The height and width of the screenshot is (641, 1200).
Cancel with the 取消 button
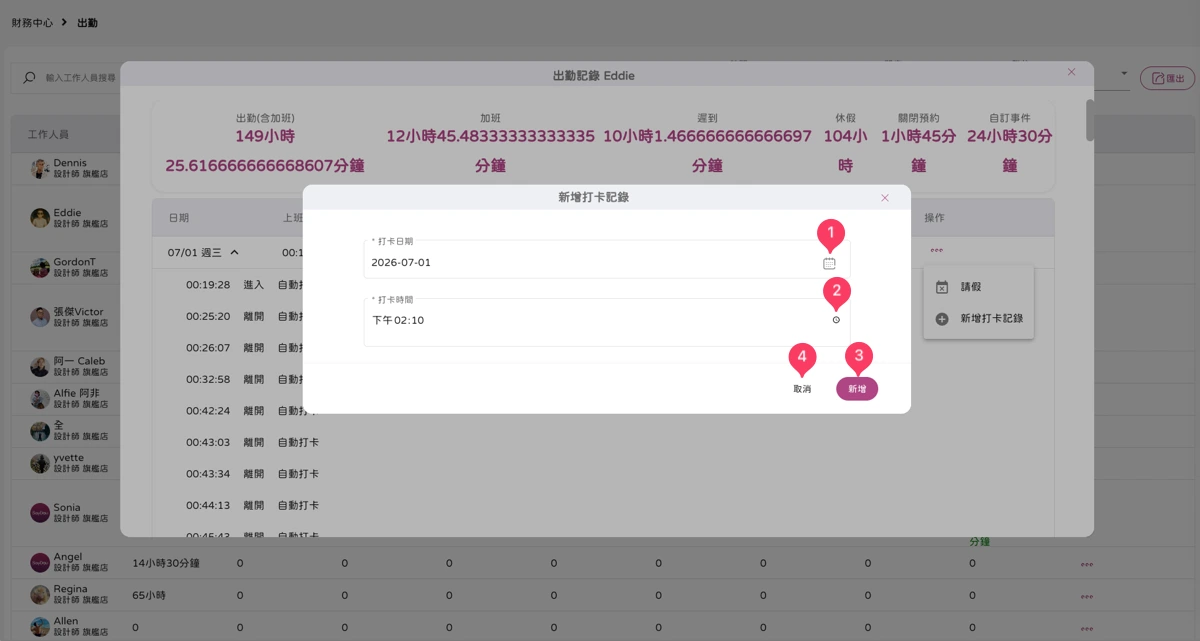tap(802, 389)
